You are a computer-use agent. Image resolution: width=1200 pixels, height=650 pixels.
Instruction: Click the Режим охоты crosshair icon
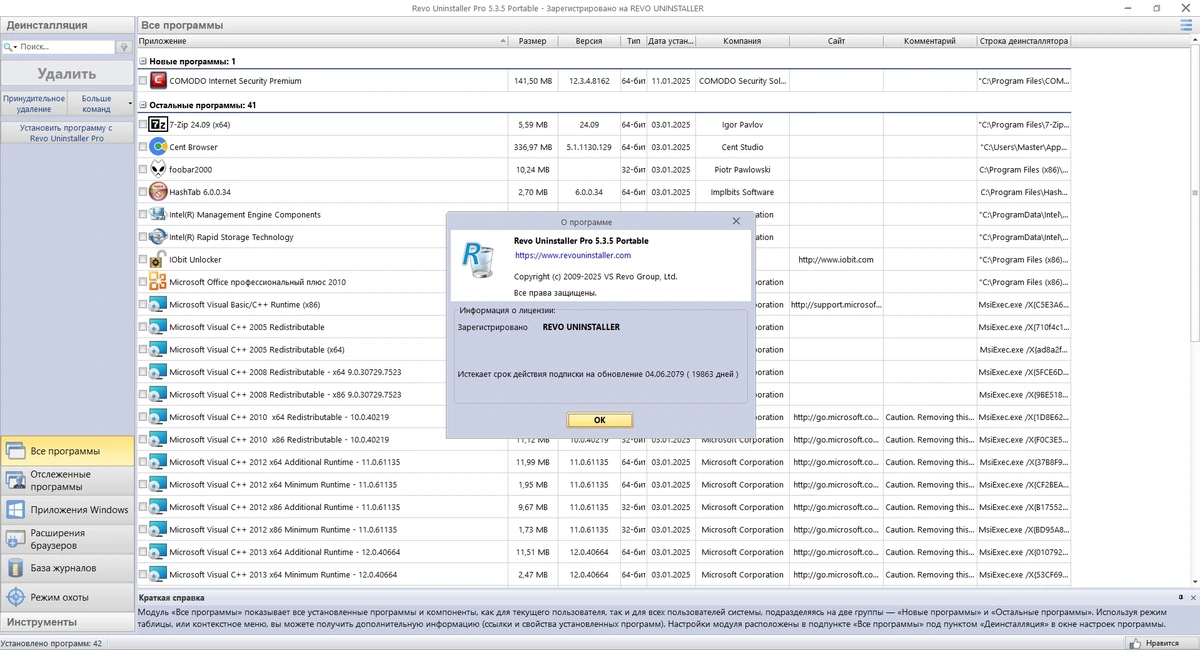click(x=15, y=597)
